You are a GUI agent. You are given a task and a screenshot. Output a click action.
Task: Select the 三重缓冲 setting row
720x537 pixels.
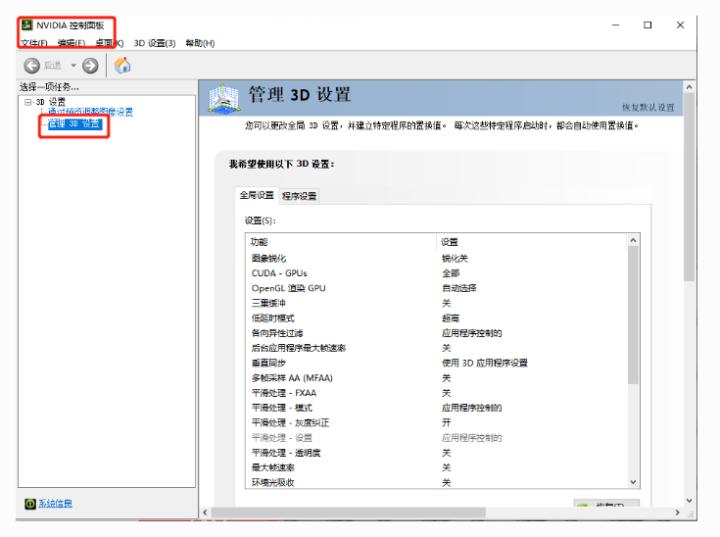point(436,303)
